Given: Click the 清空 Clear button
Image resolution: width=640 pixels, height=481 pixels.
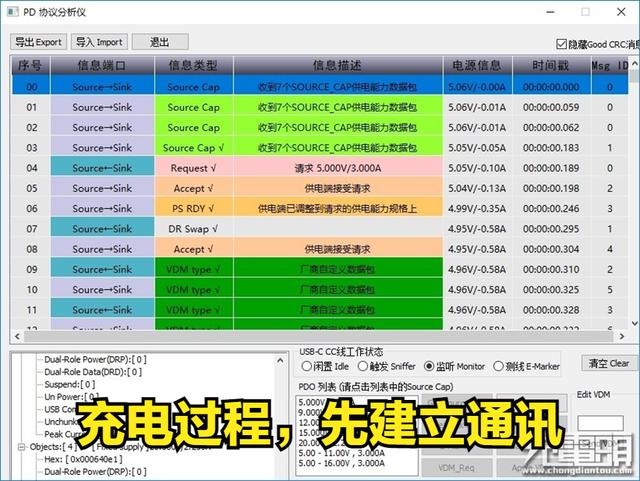Looking at the screenshot, I should (x=609, y=363).
